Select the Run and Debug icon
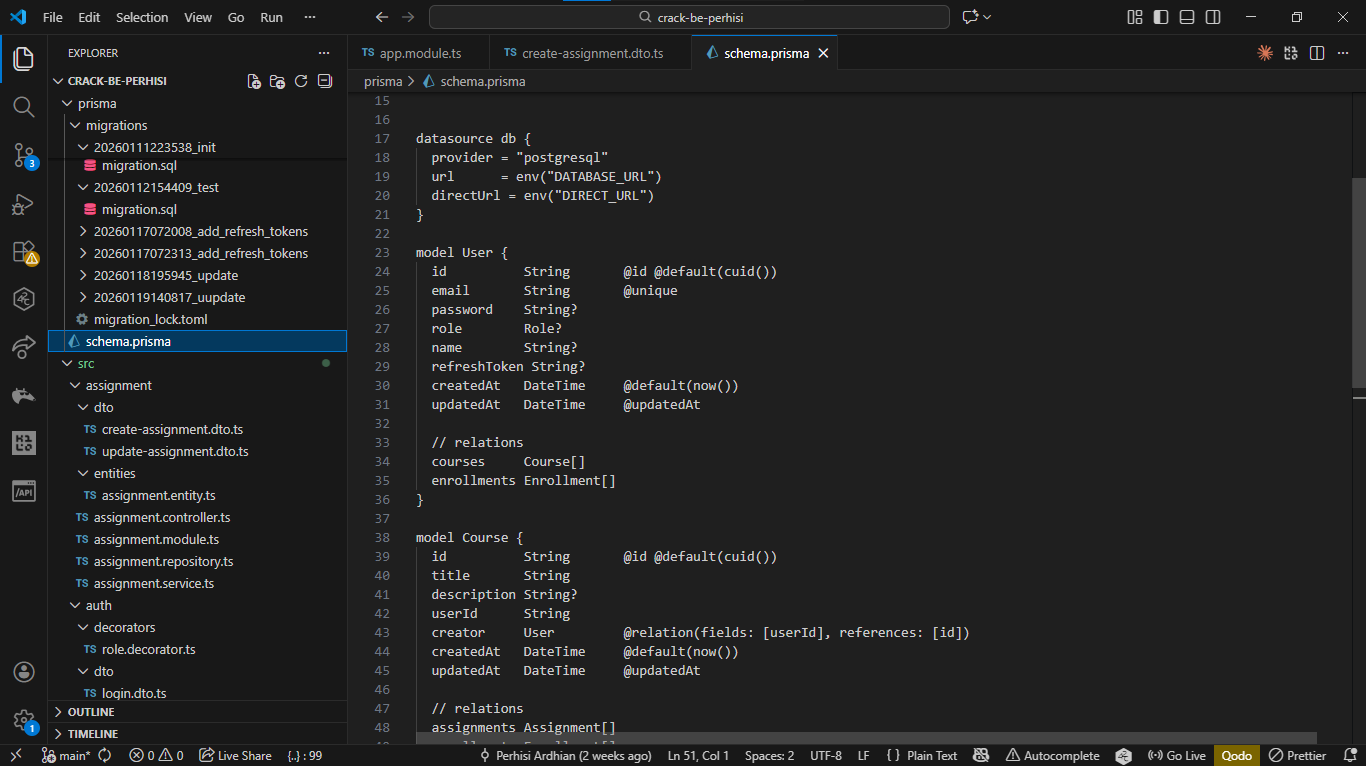The image size is (1366, 766). click(x=23, y=203)
